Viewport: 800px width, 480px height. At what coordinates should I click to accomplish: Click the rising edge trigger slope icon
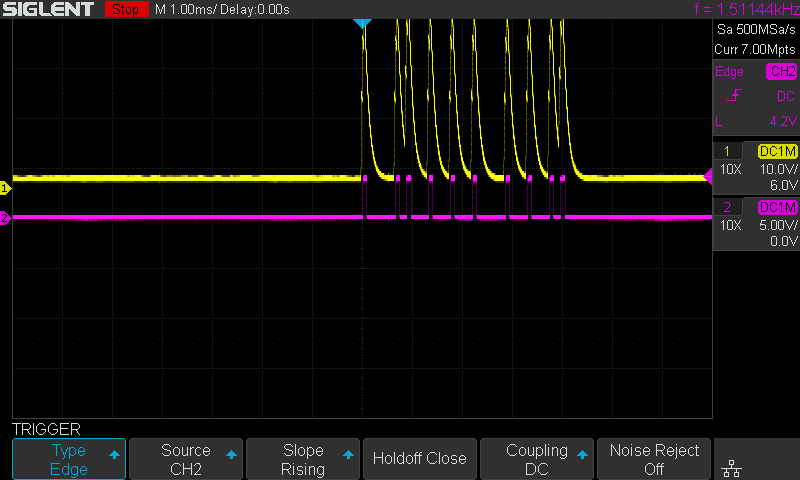(734, 96)
